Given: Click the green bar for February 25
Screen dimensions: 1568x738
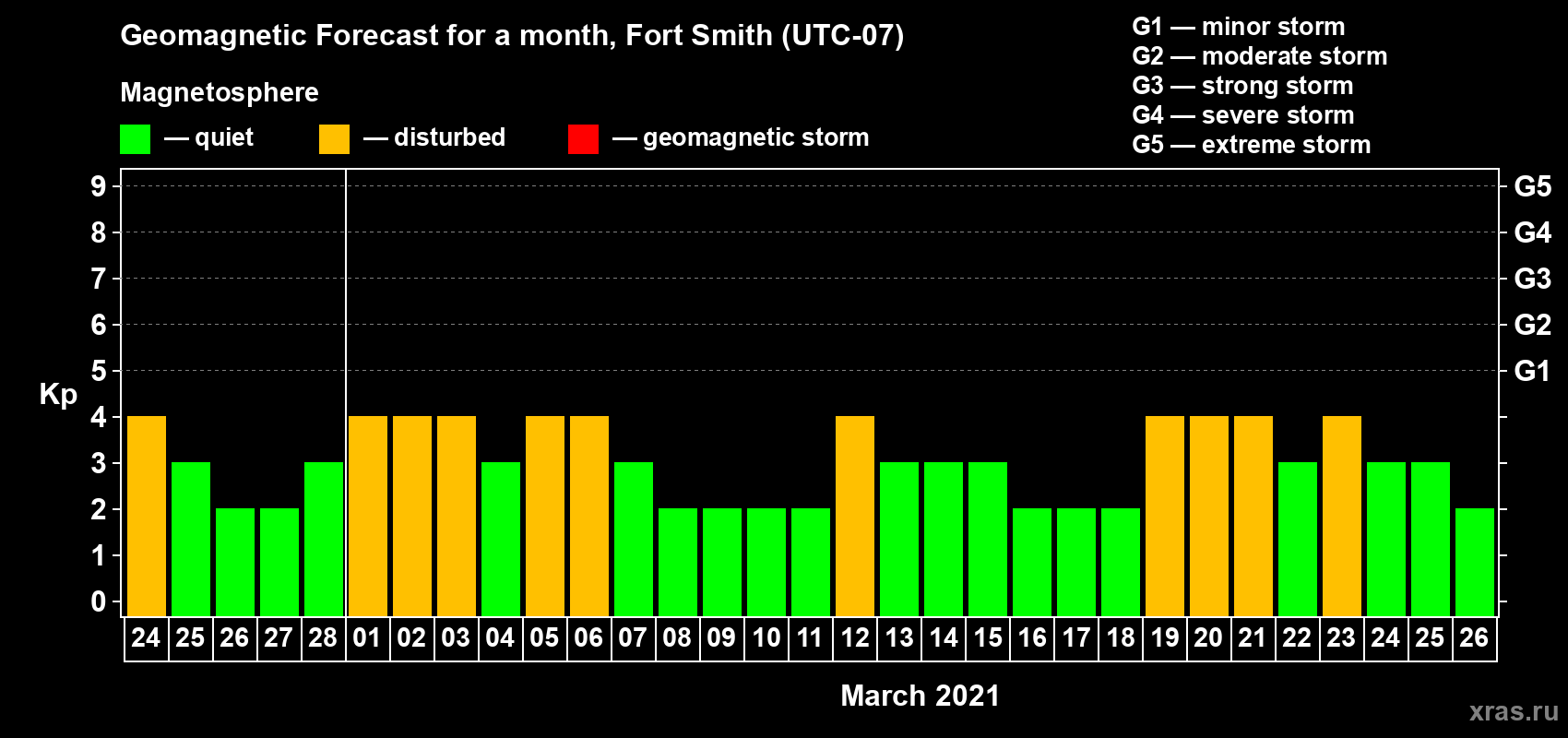Looking at the screenshot, I should [x=191, y=540].
